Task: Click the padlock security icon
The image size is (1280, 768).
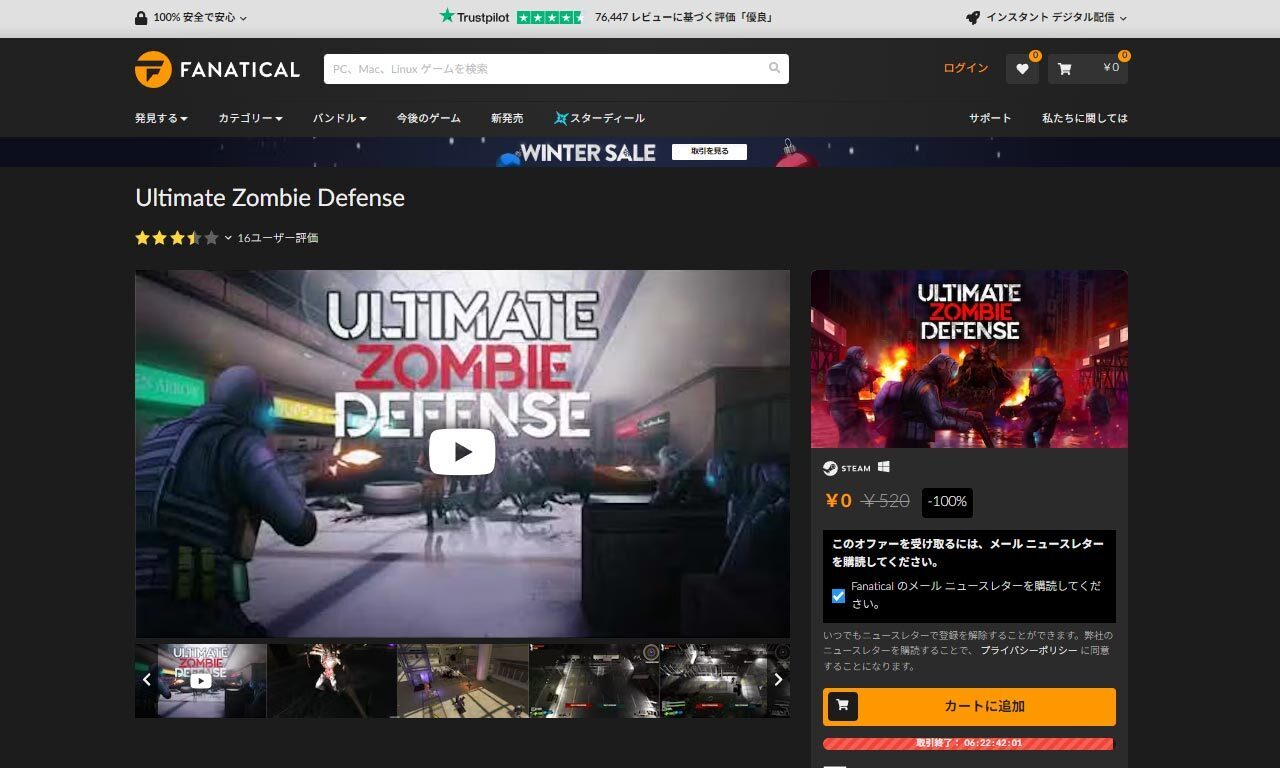Action: pos(141,18)
